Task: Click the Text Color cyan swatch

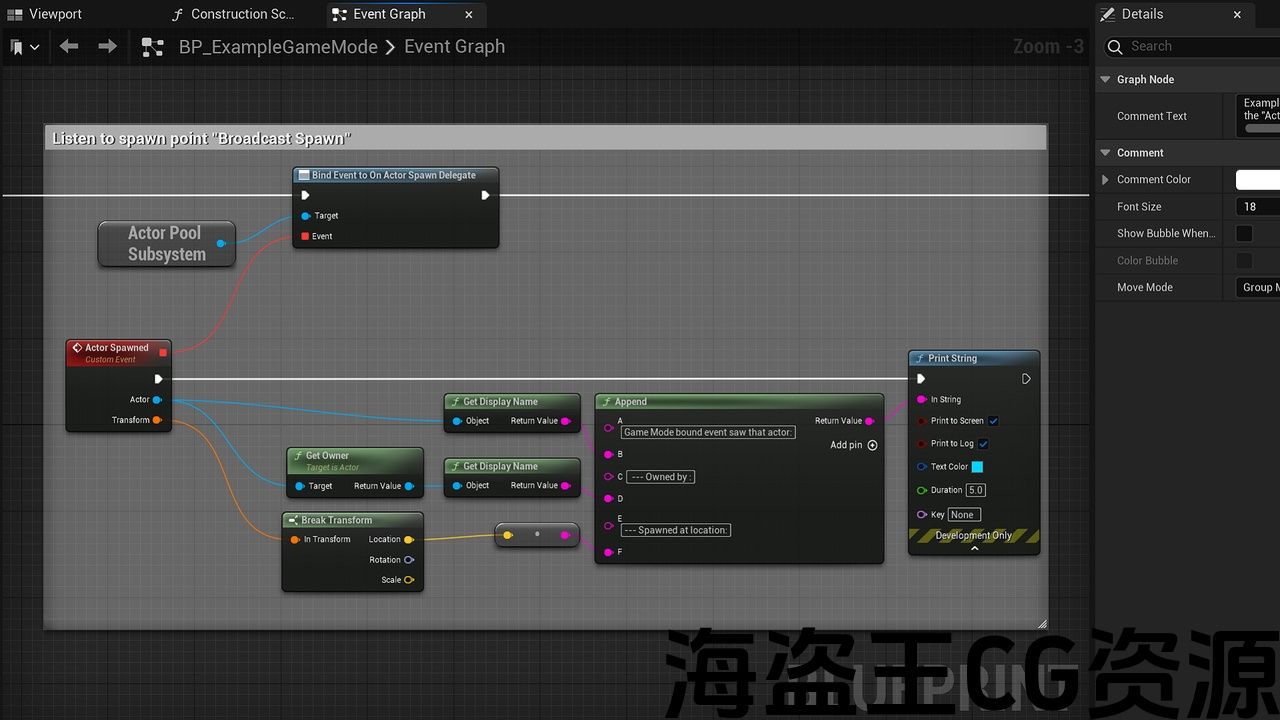Action: tap(977, 467)
